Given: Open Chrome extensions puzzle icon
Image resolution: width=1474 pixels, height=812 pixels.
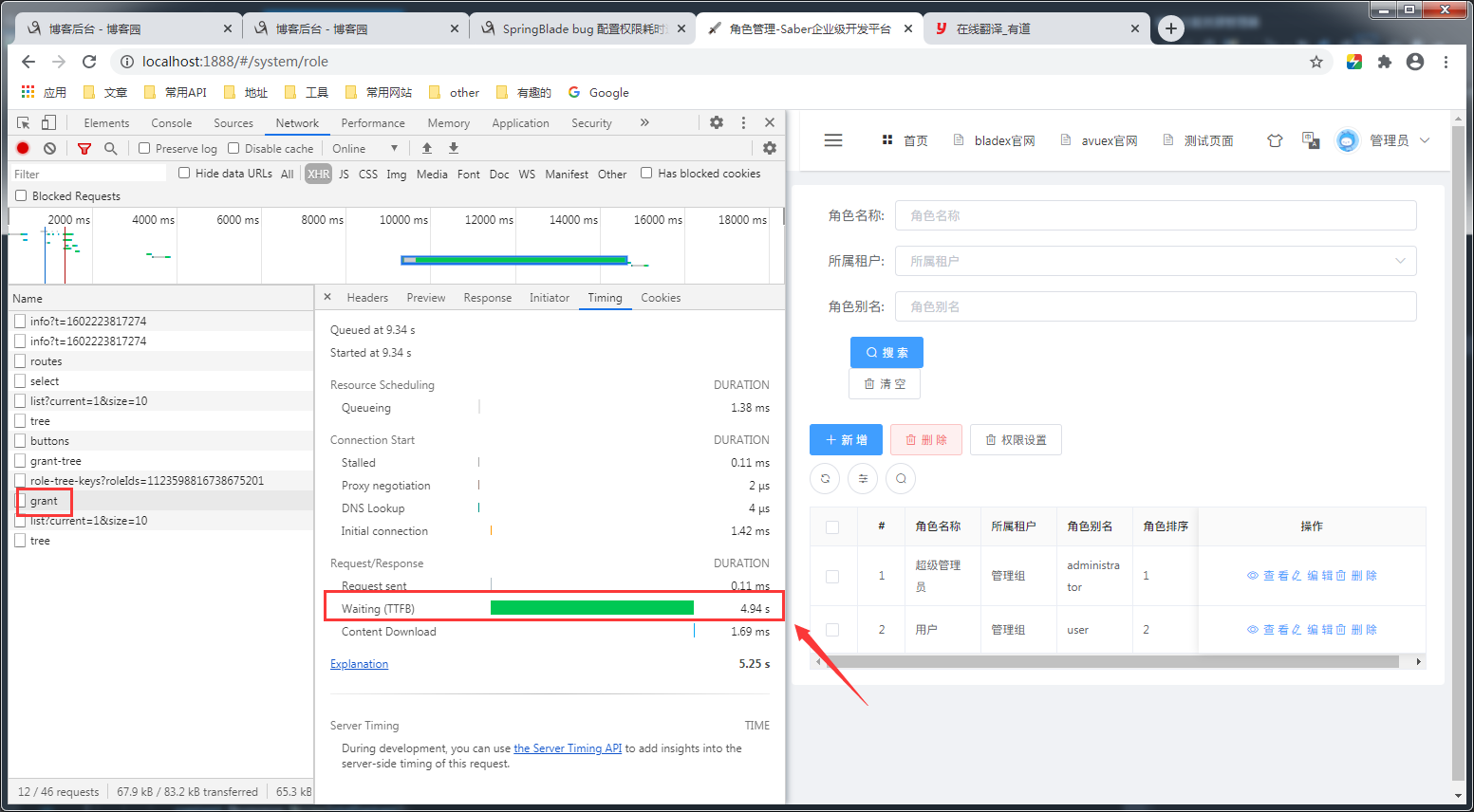Looking at the screenshot, I should pyautogui.click(x=1385, y=62).
